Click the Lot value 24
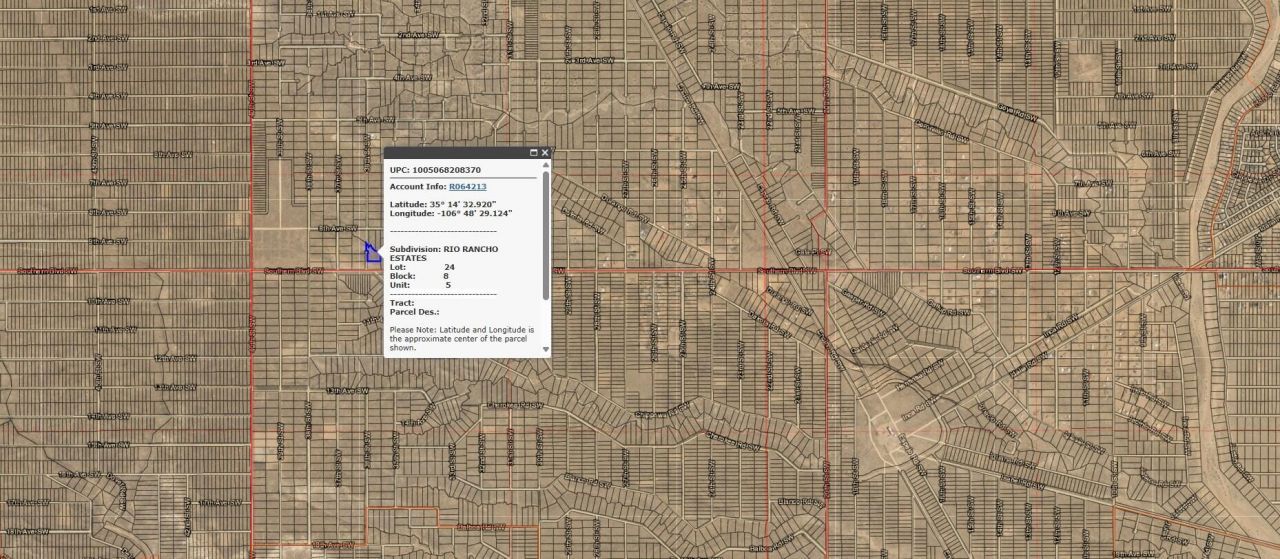This screenshot has width=1280, height=559. 449,267
